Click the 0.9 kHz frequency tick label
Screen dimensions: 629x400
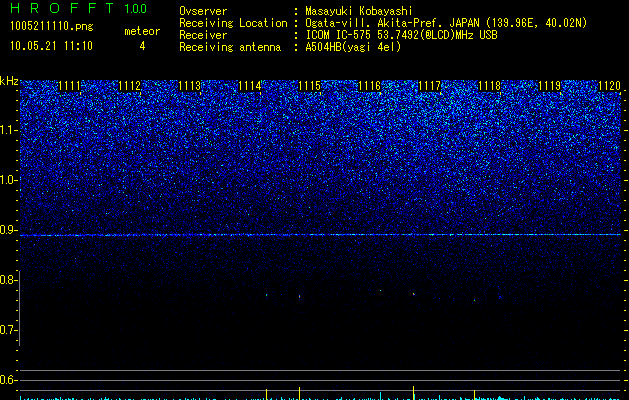(7, 230)
